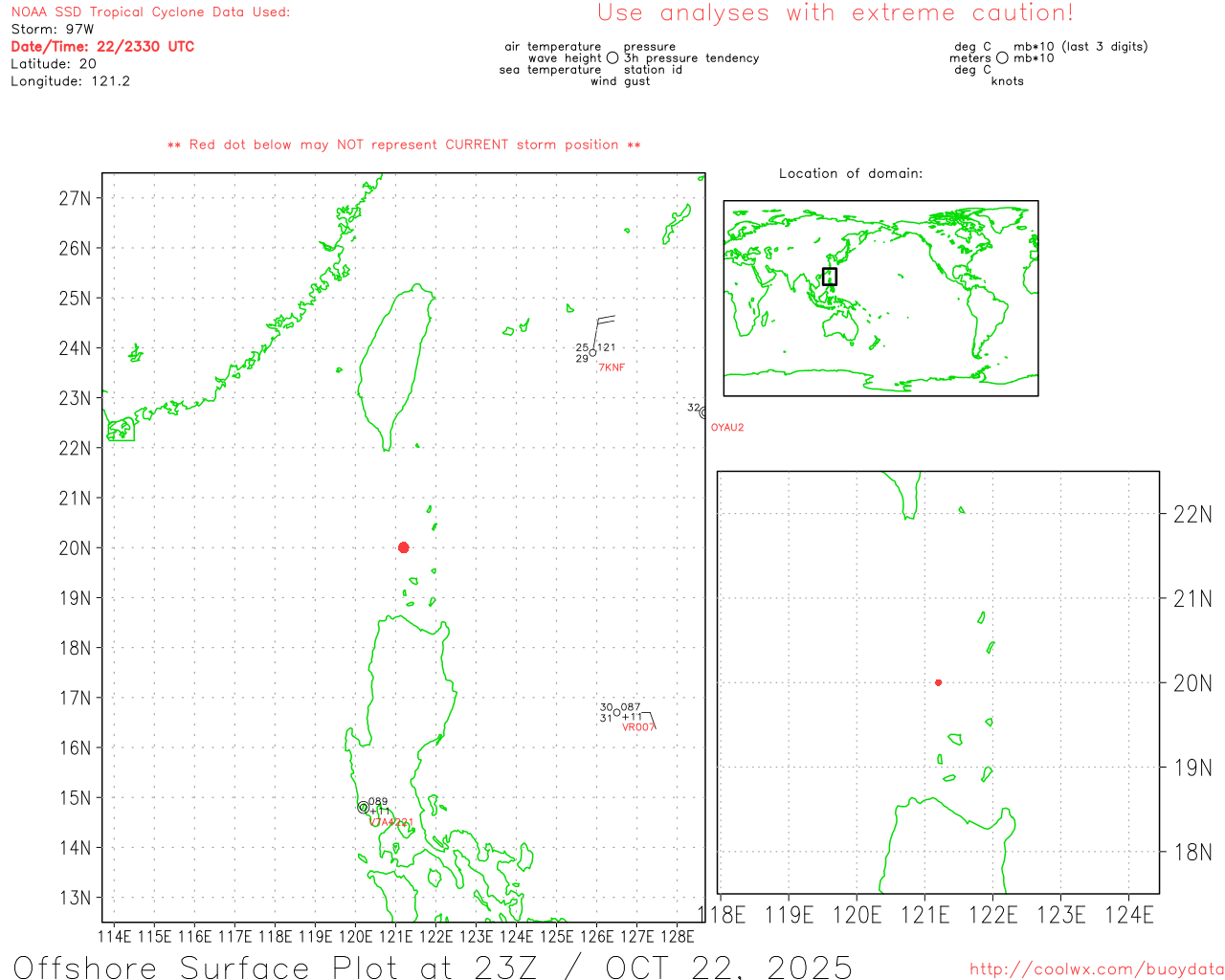1225x980 pixels.
Task: Select the VR007 station circle marker
Action: click(x=616, y=712)
